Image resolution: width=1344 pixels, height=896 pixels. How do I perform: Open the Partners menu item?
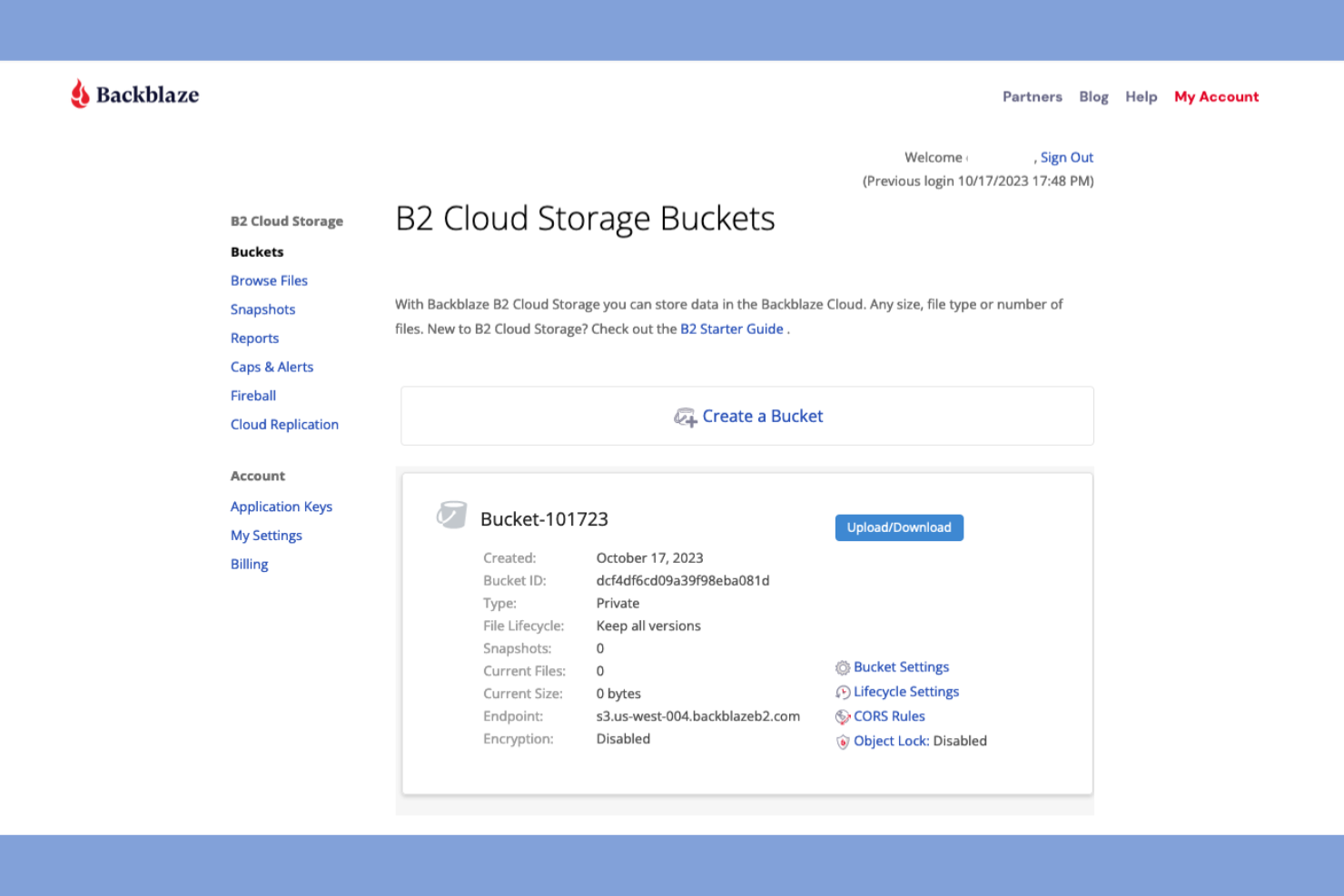(x=1032, y=96)
